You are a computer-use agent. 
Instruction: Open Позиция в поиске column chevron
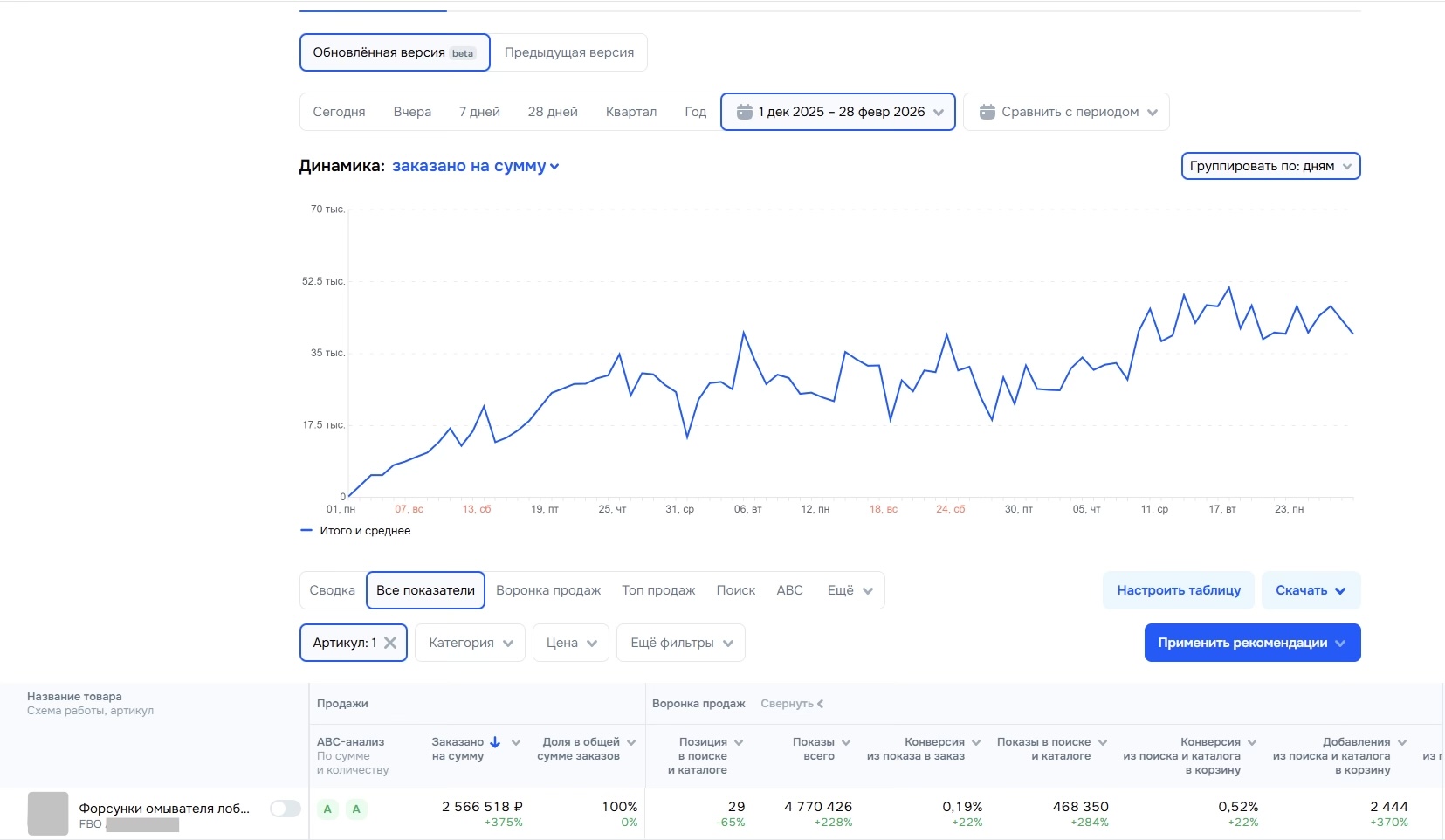tap(739, 742)
